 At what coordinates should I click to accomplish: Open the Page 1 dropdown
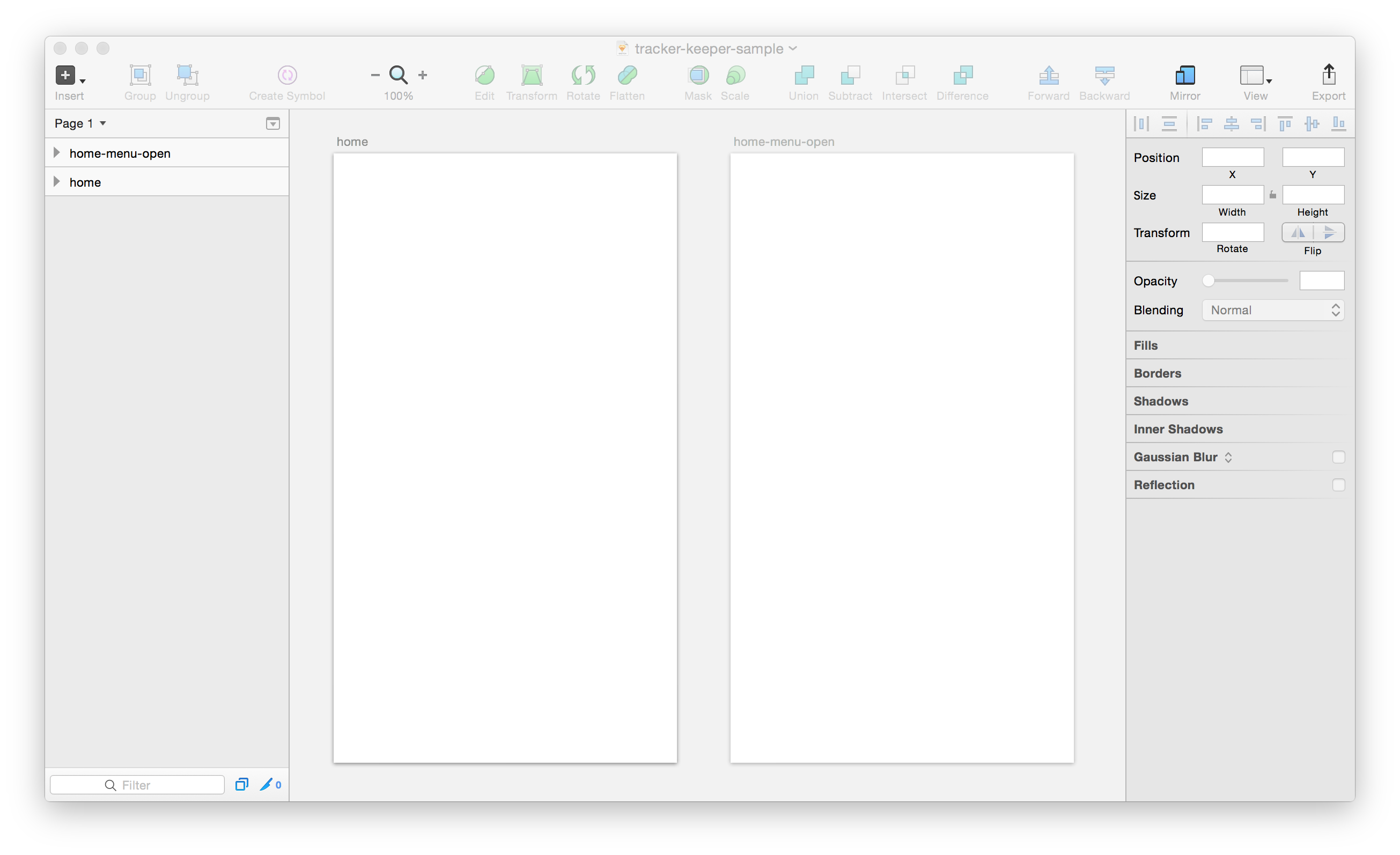[80, 123]
